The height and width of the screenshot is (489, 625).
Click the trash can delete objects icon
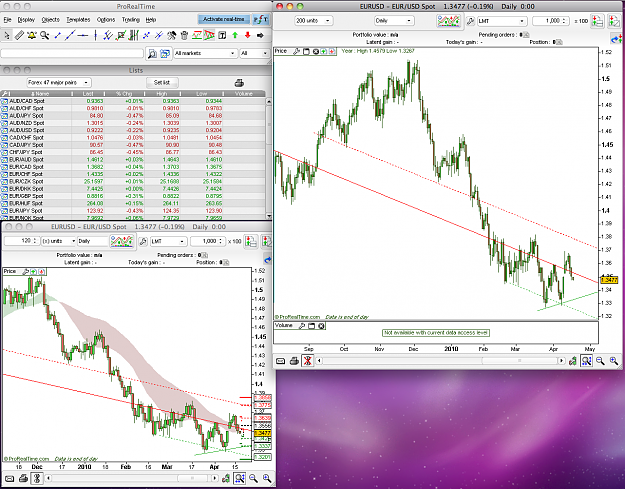pos(184,36)
